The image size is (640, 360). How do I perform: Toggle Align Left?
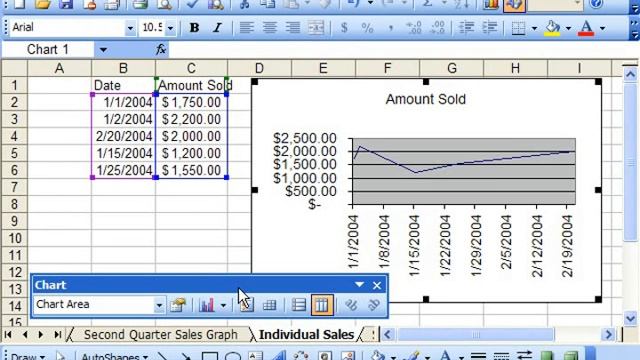click(246, 28)
